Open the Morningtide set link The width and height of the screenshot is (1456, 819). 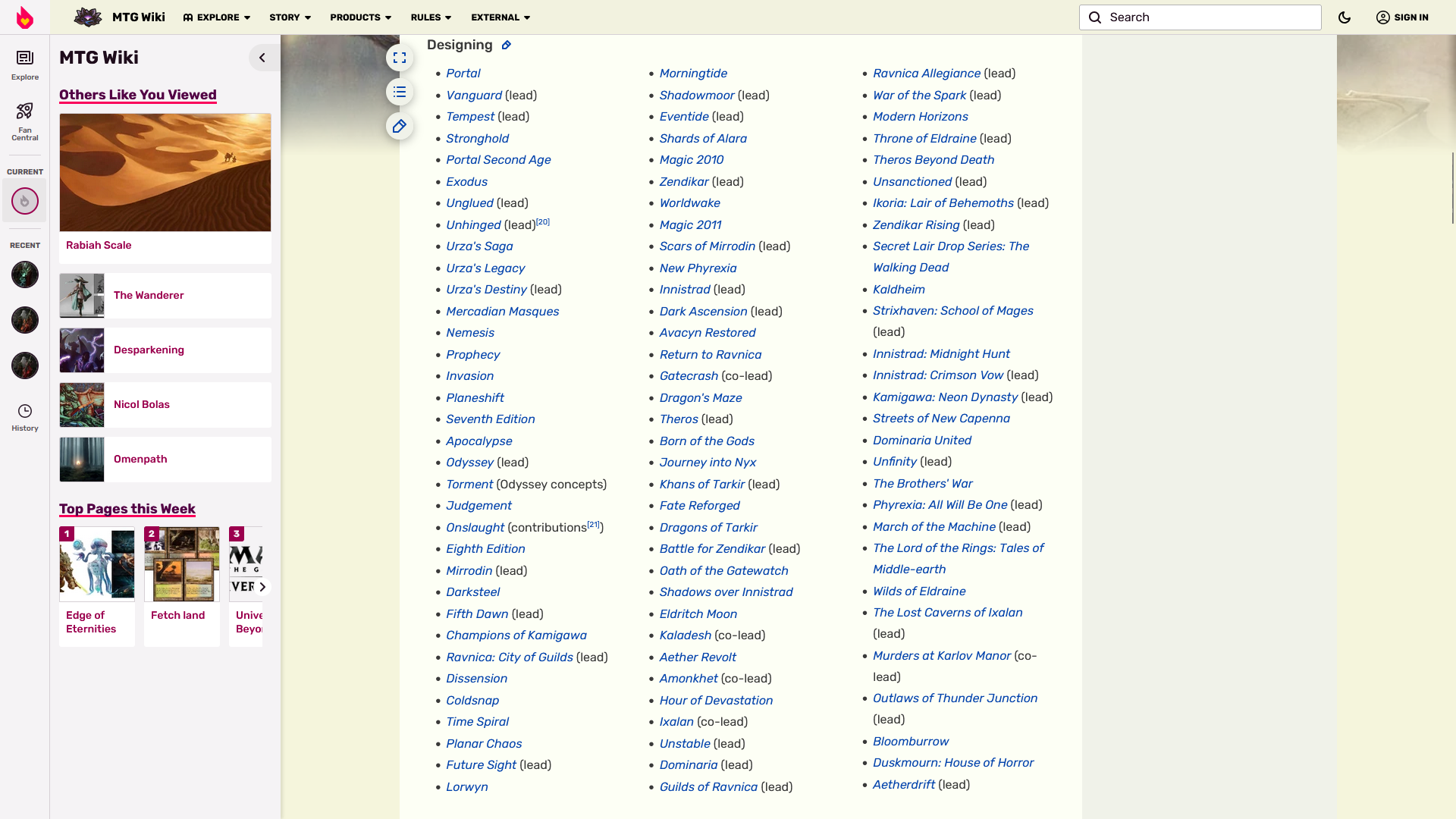tap(693, 74)
